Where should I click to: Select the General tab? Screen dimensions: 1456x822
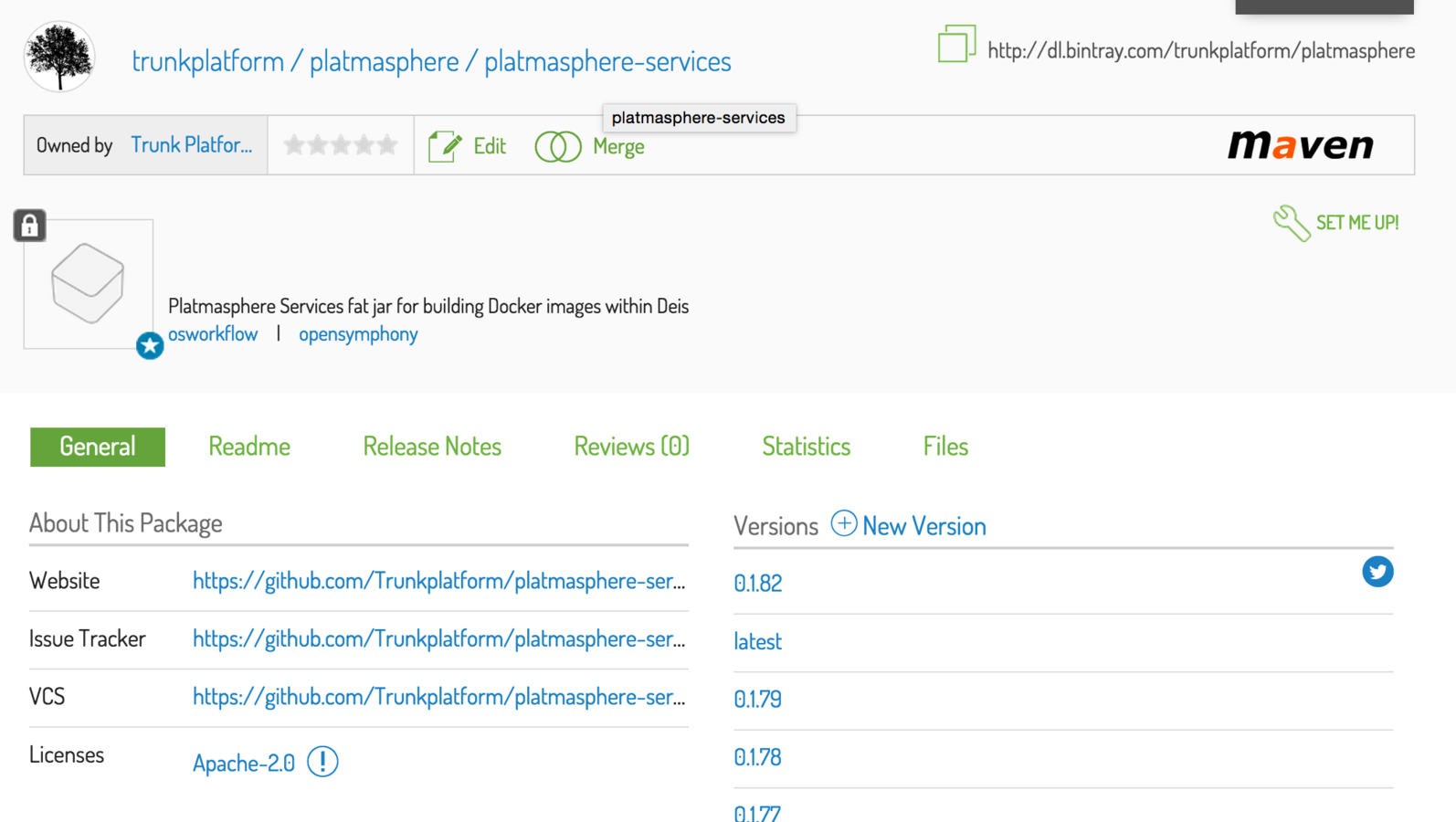coord(98,447)
